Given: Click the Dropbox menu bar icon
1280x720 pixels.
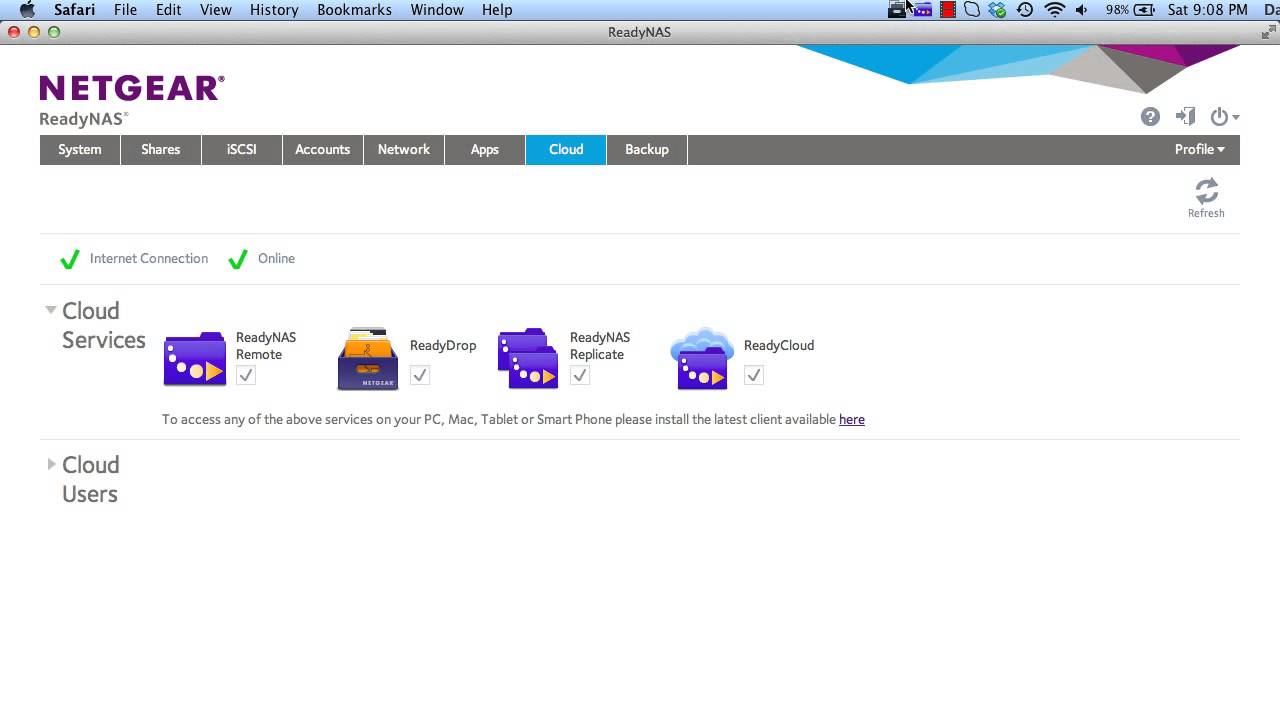Looking at the screenshot, I should click(x=997, y=10).
